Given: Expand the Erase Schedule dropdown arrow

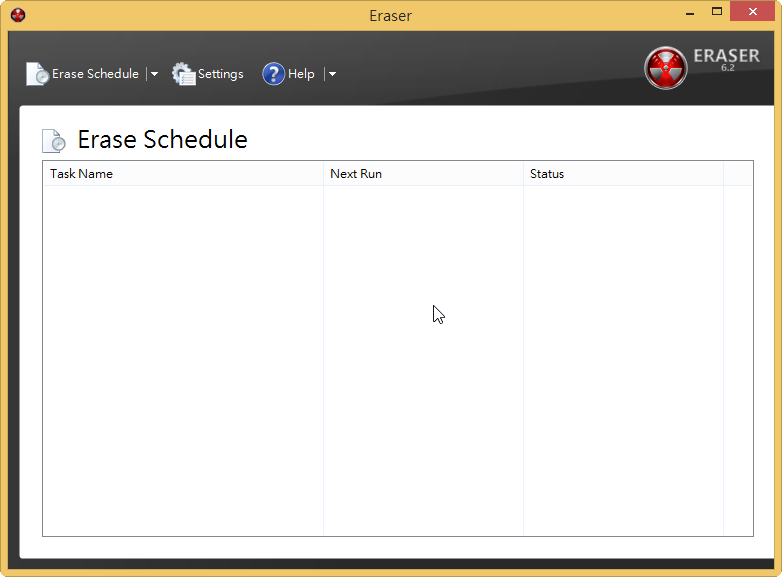Looking at the screenshot, I should click(154, 74).
